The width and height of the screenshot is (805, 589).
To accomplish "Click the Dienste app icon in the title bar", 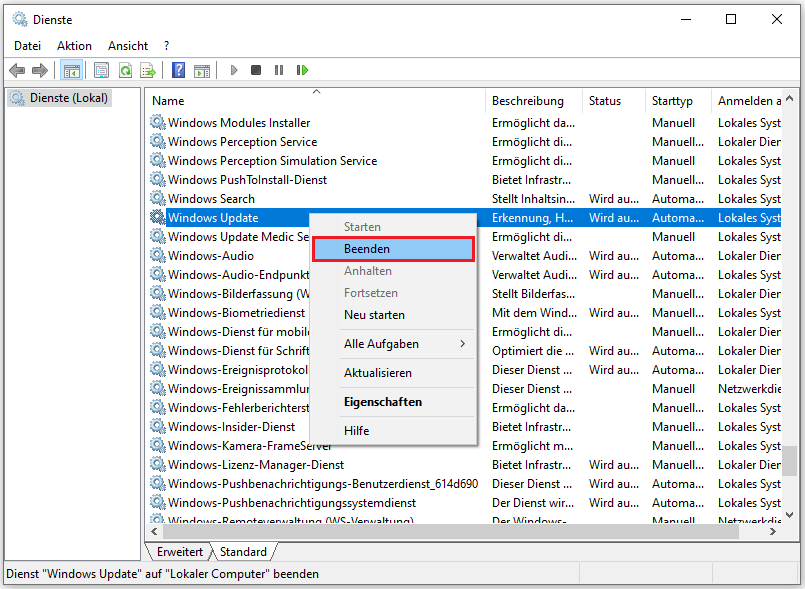I will pos(20,20).
